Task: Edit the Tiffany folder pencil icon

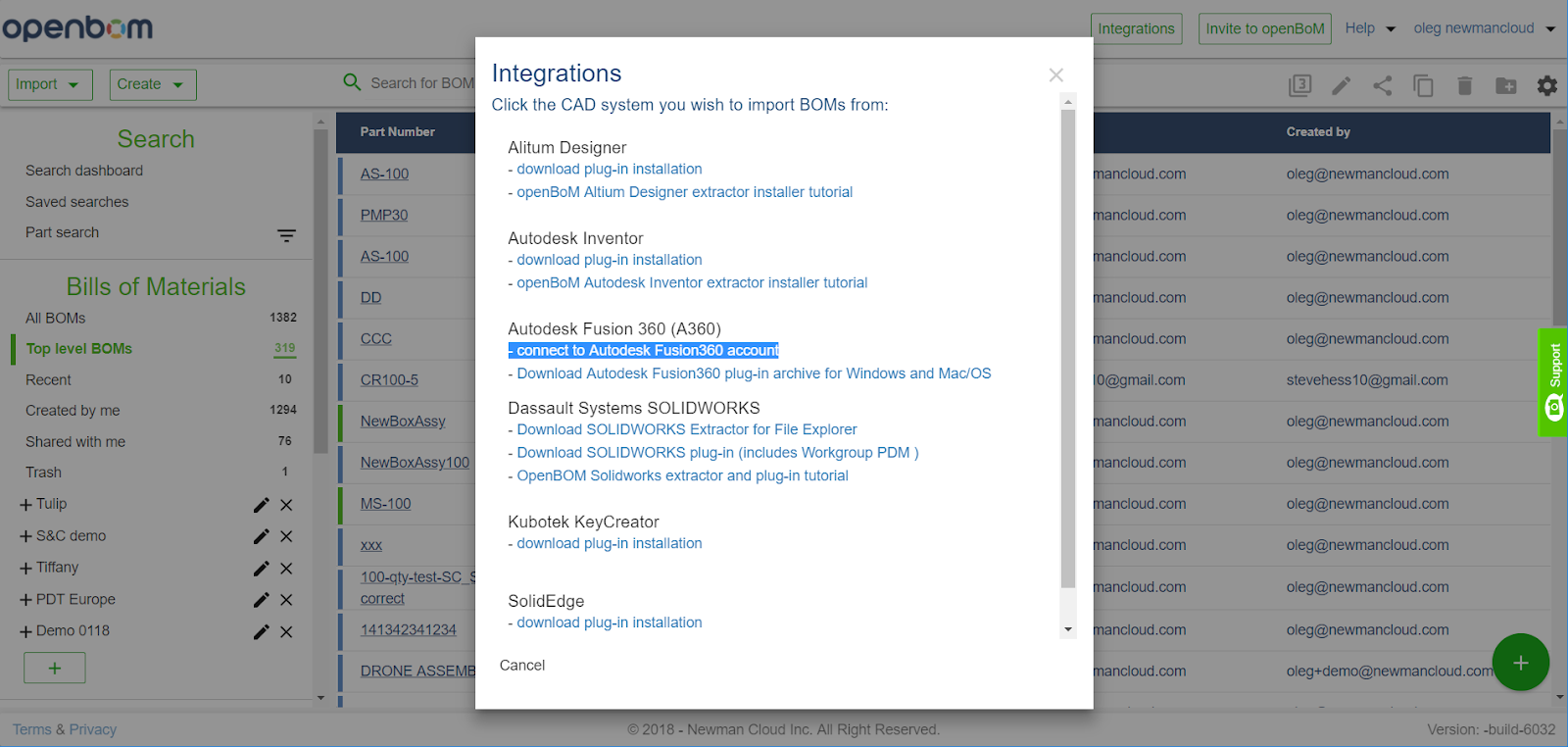Action: (x=261, y=569)
